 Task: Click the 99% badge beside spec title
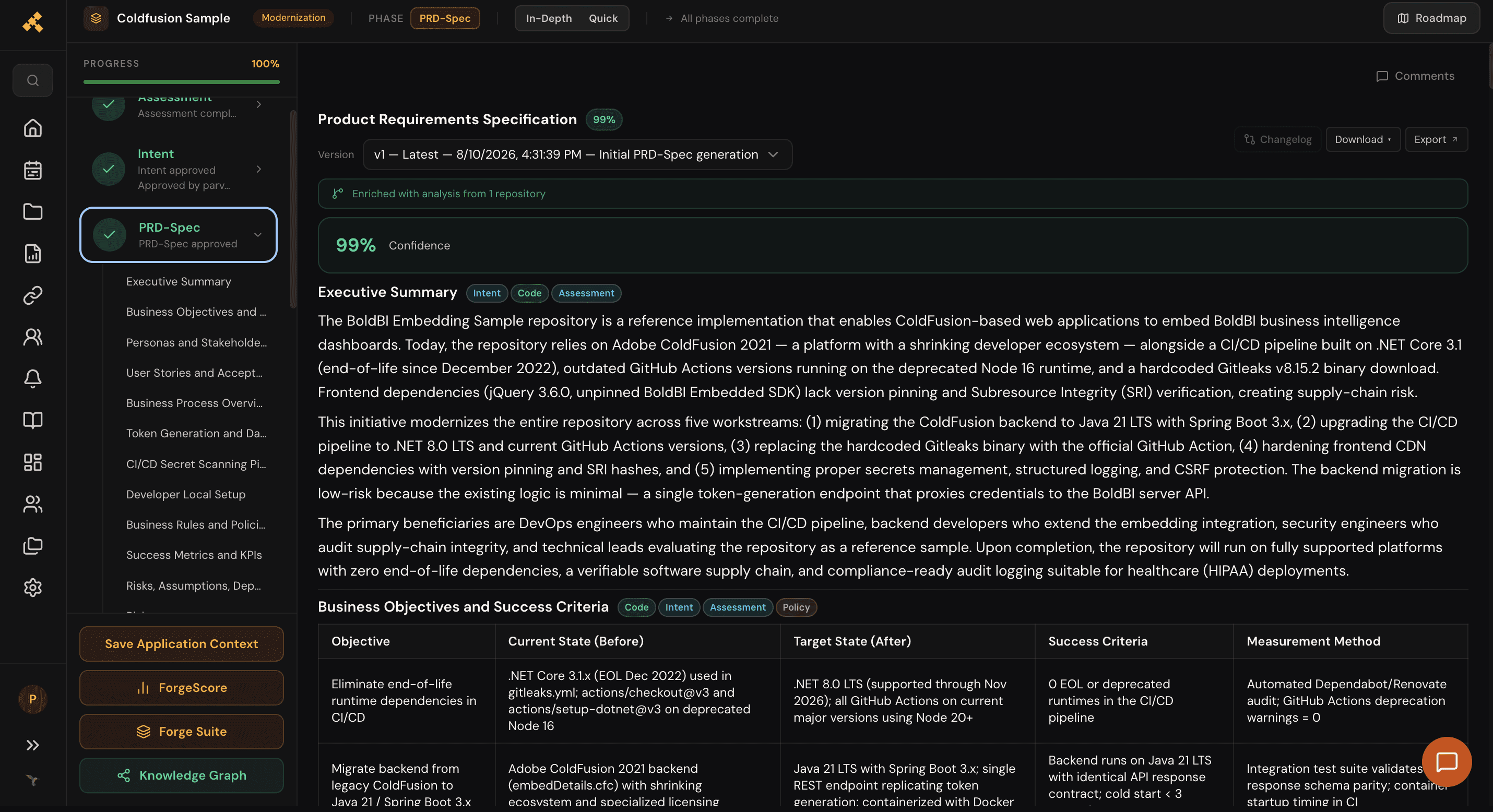(604, 120)
